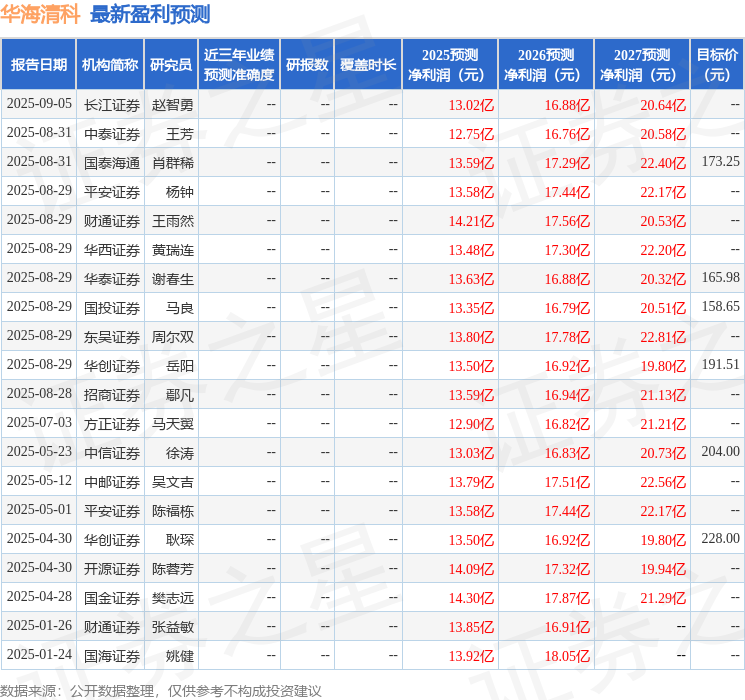Click the 华海清科 title text

(40, 14)
